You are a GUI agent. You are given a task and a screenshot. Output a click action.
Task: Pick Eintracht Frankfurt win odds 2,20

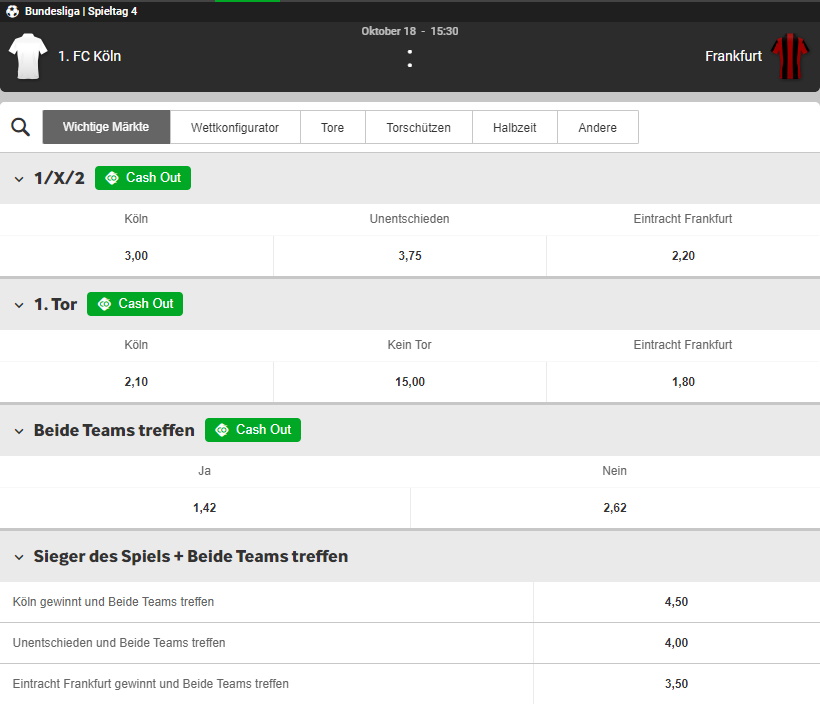(x=683, y=256)
